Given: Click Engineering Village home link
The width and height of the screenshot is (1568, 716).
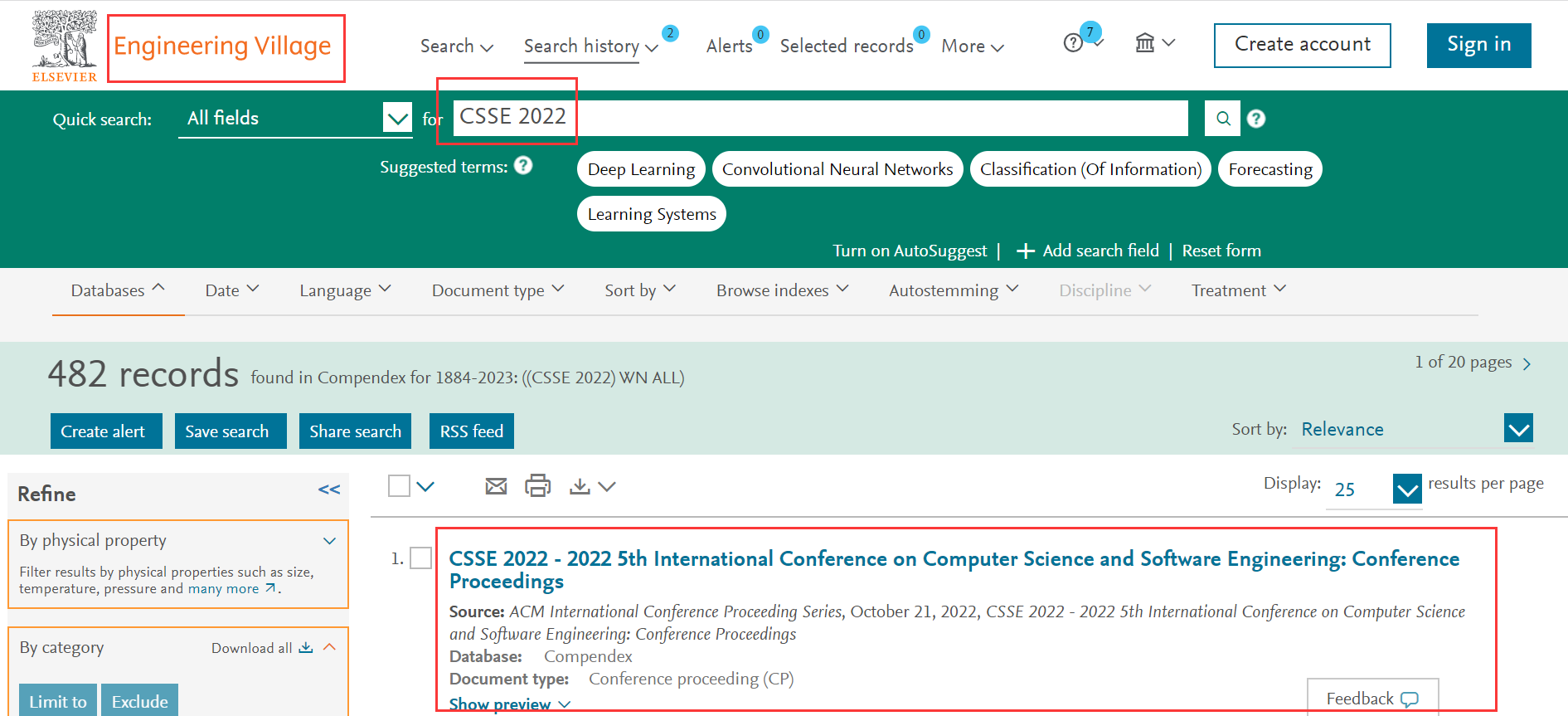Looking at the screenshot, I should tap(222, 46).
